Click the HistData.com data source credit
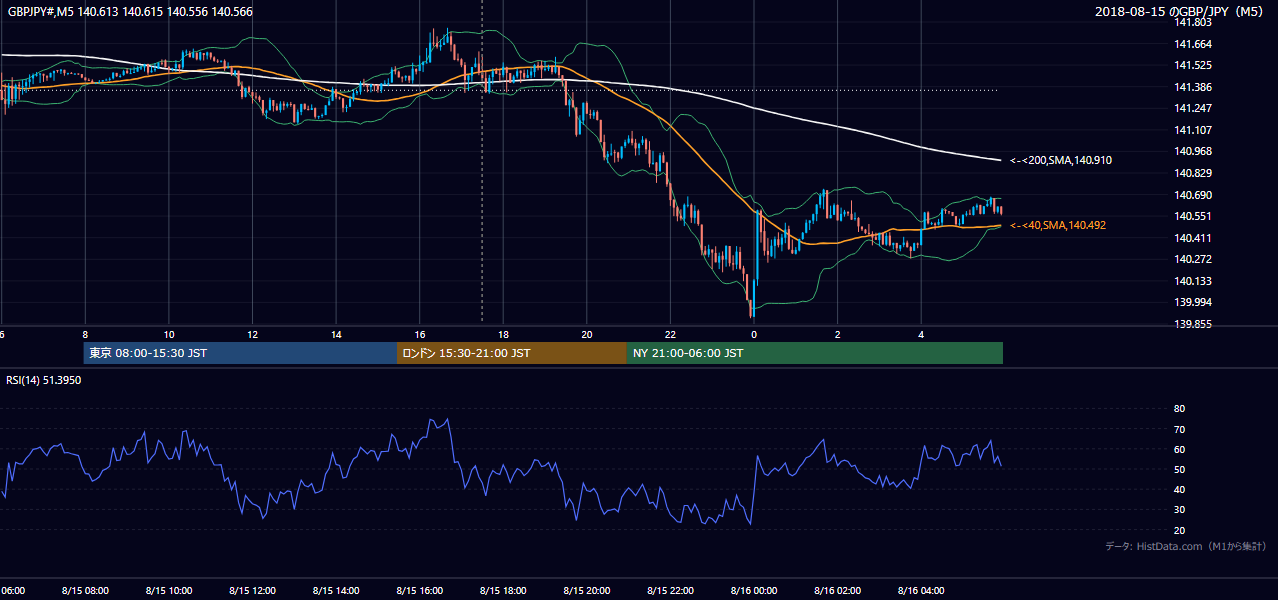 click(1185, 546)
